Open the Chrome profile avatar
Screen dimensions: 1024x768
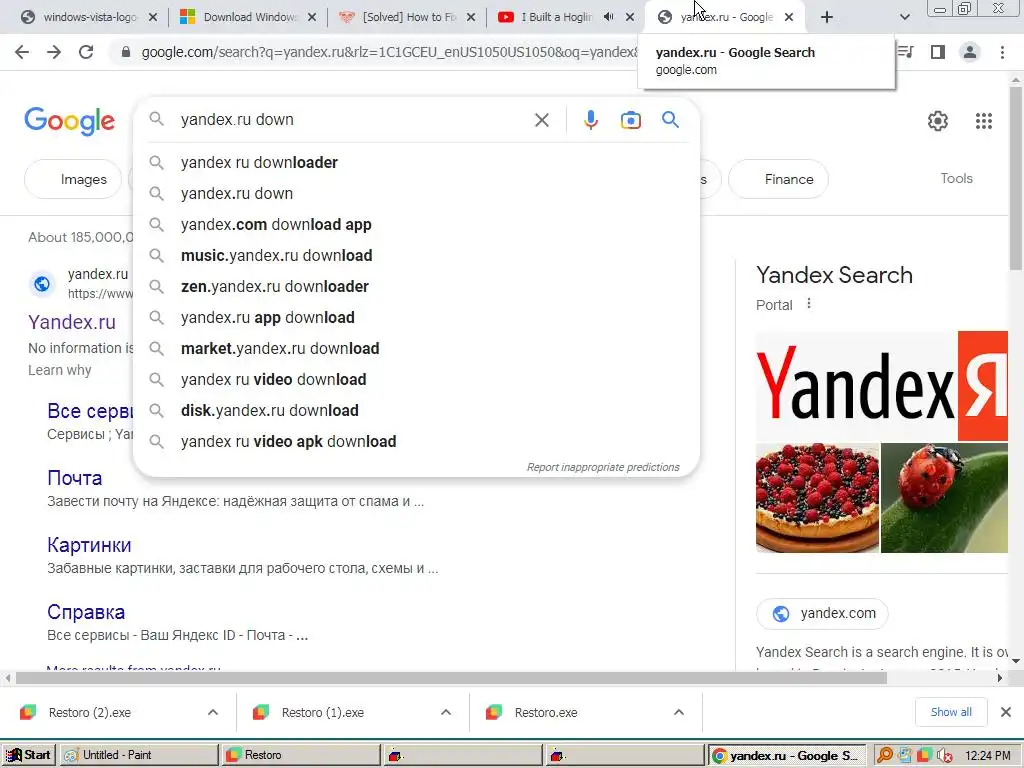click(x=970, y=52)
